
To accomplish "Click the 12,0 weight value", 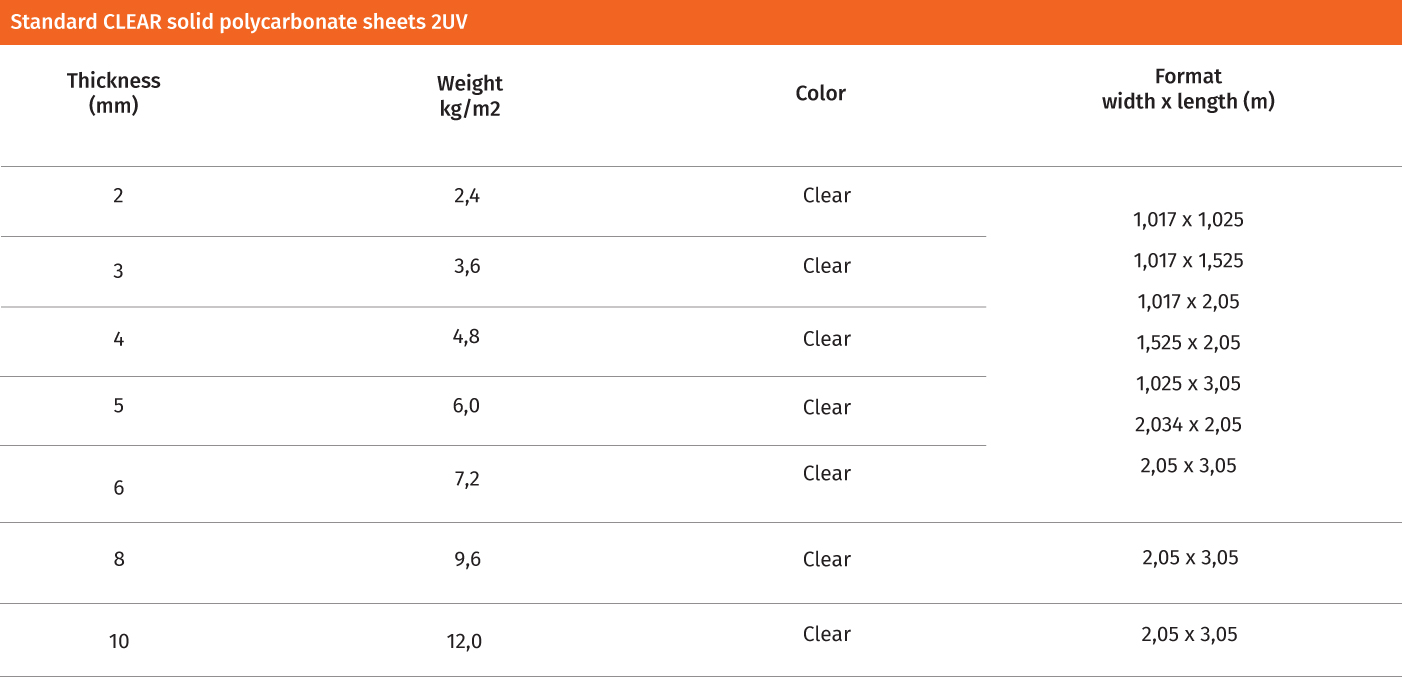I will (464, 642).
